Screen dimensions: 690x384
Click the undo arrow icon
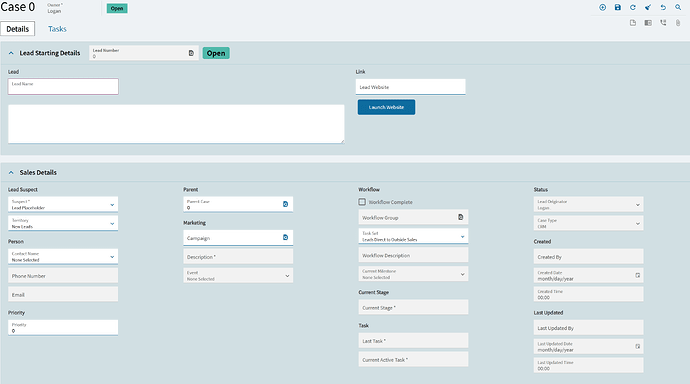coord(663,7)
